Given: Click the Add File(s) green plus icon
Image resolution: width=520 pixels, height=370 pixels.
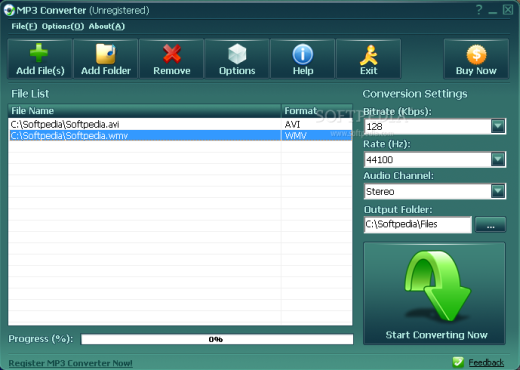Looking at the screenshot, I should tap(39, 53).
